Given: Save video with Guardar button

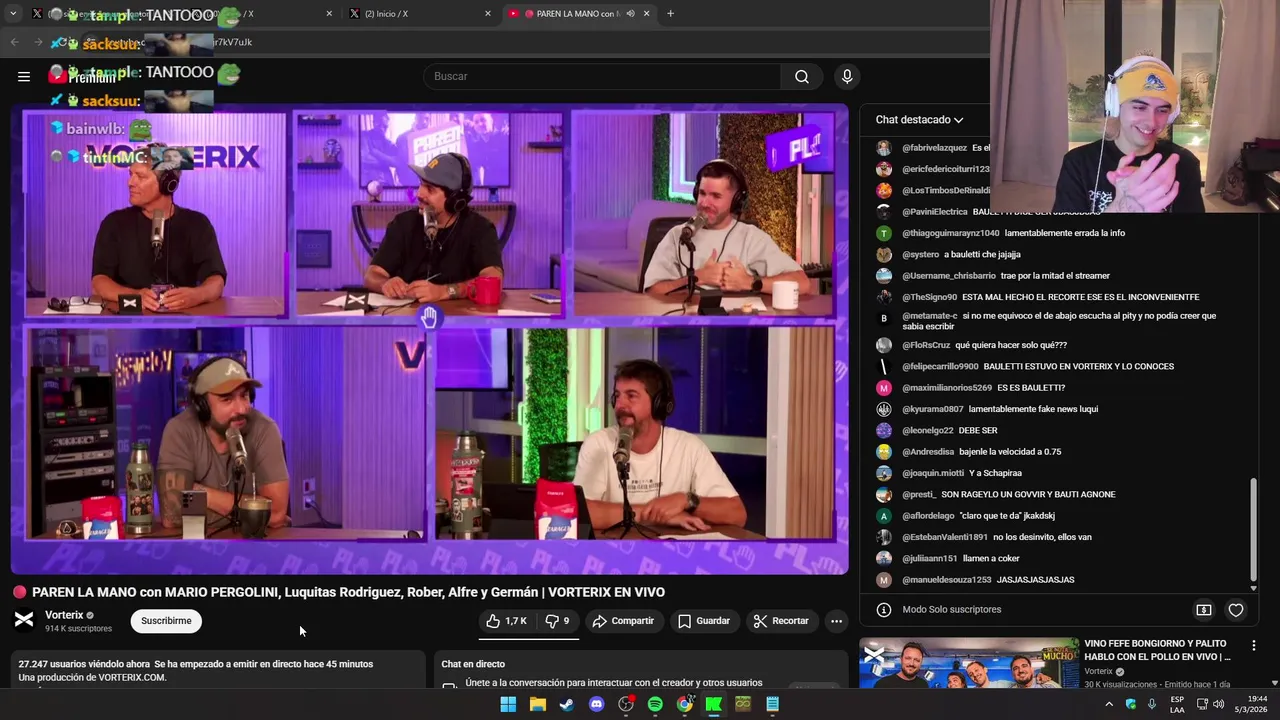Looking at the screenshot, I should tap(704, 621).
